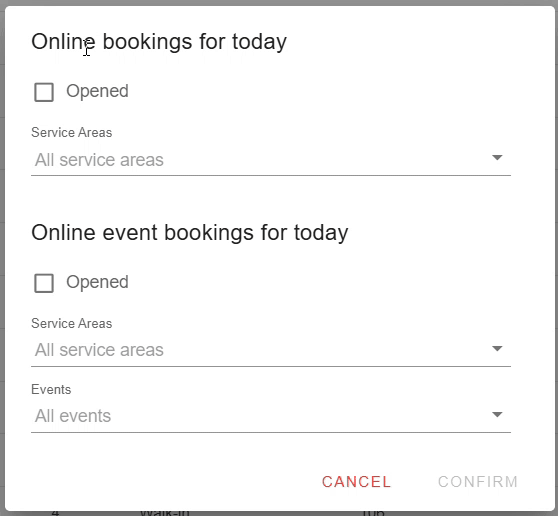Click the Events field label

[51, 390]
